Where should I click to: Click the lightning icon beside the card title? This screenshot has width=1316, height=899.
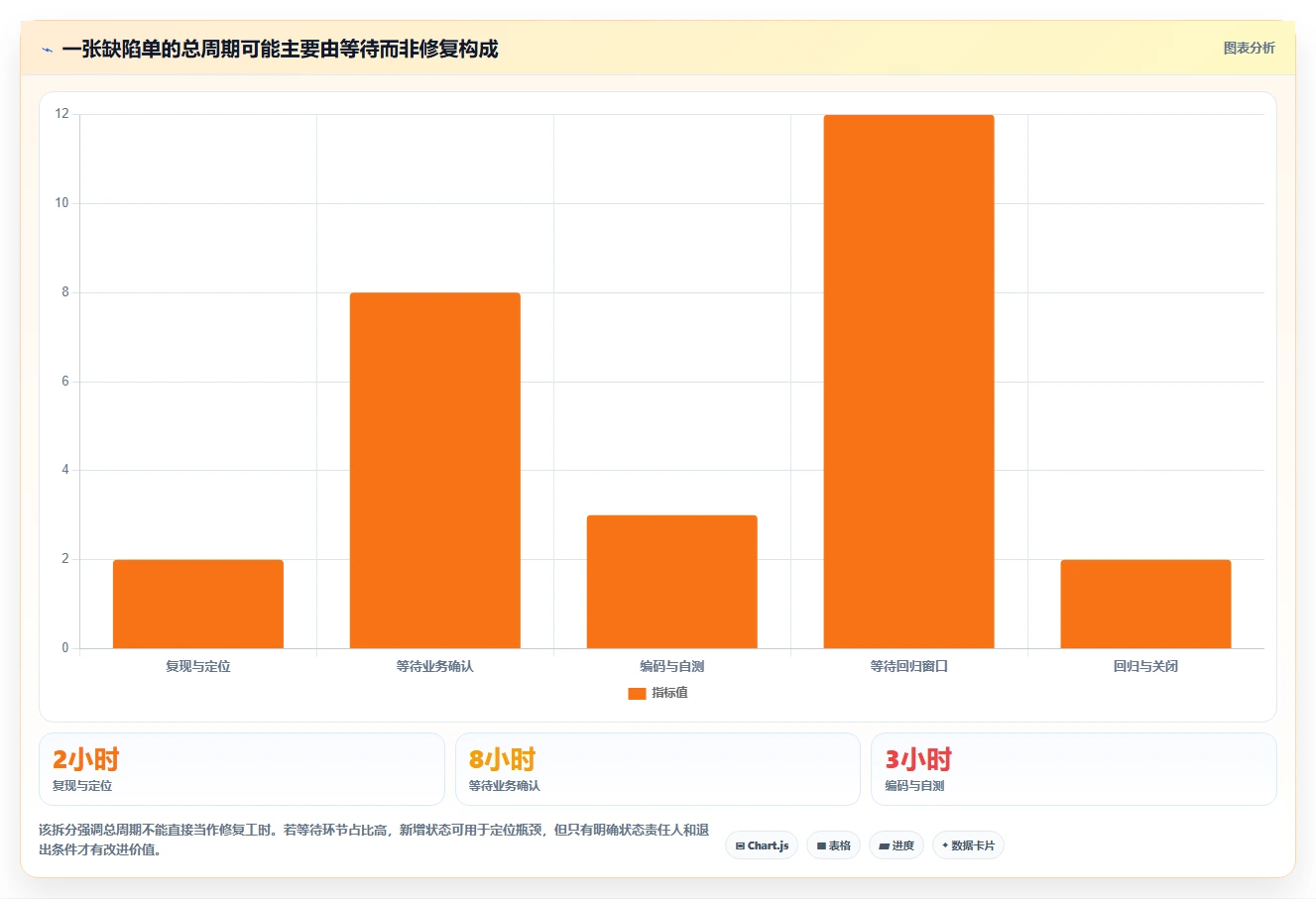click(47, 50)
